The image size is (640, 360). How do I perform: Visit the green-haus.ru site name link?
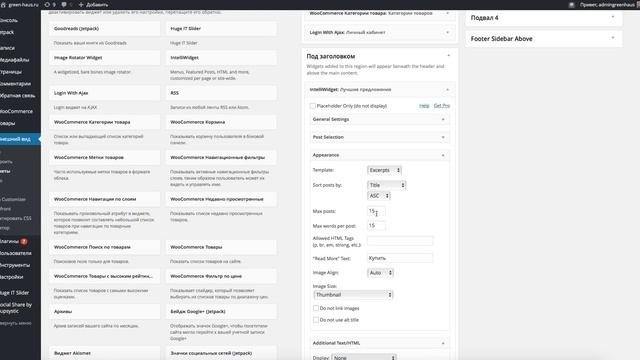(20, 4)
